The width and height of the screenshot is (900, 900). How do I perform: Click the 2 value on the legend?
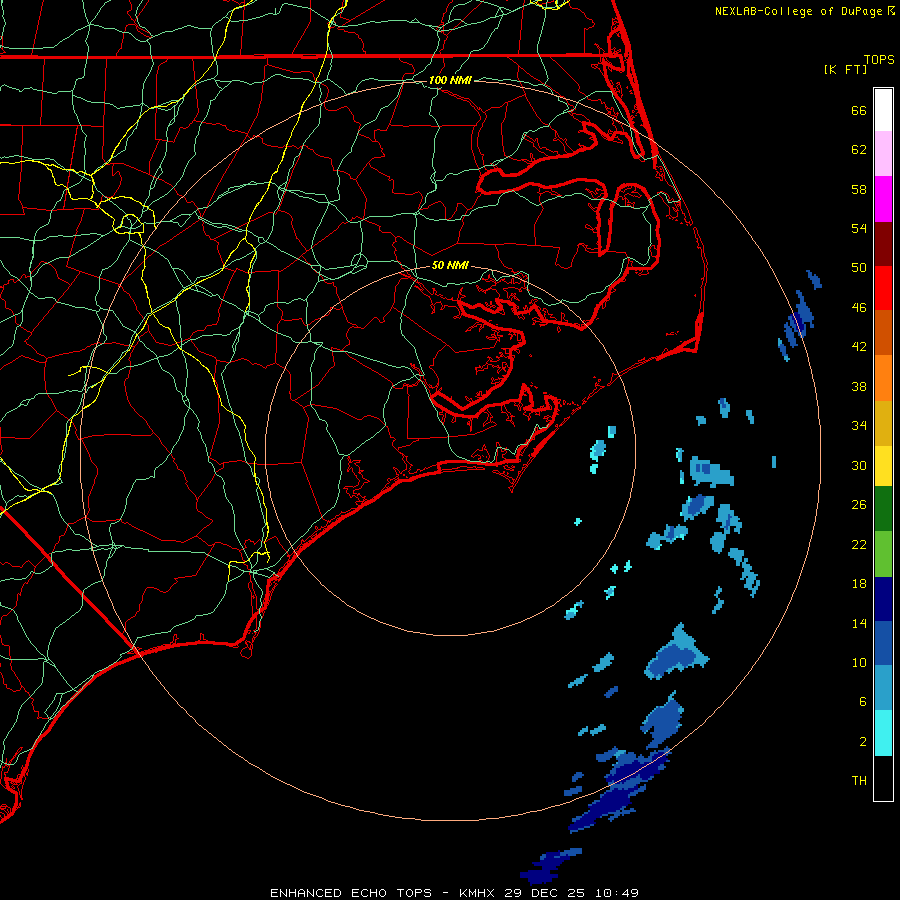click(863, 741)
